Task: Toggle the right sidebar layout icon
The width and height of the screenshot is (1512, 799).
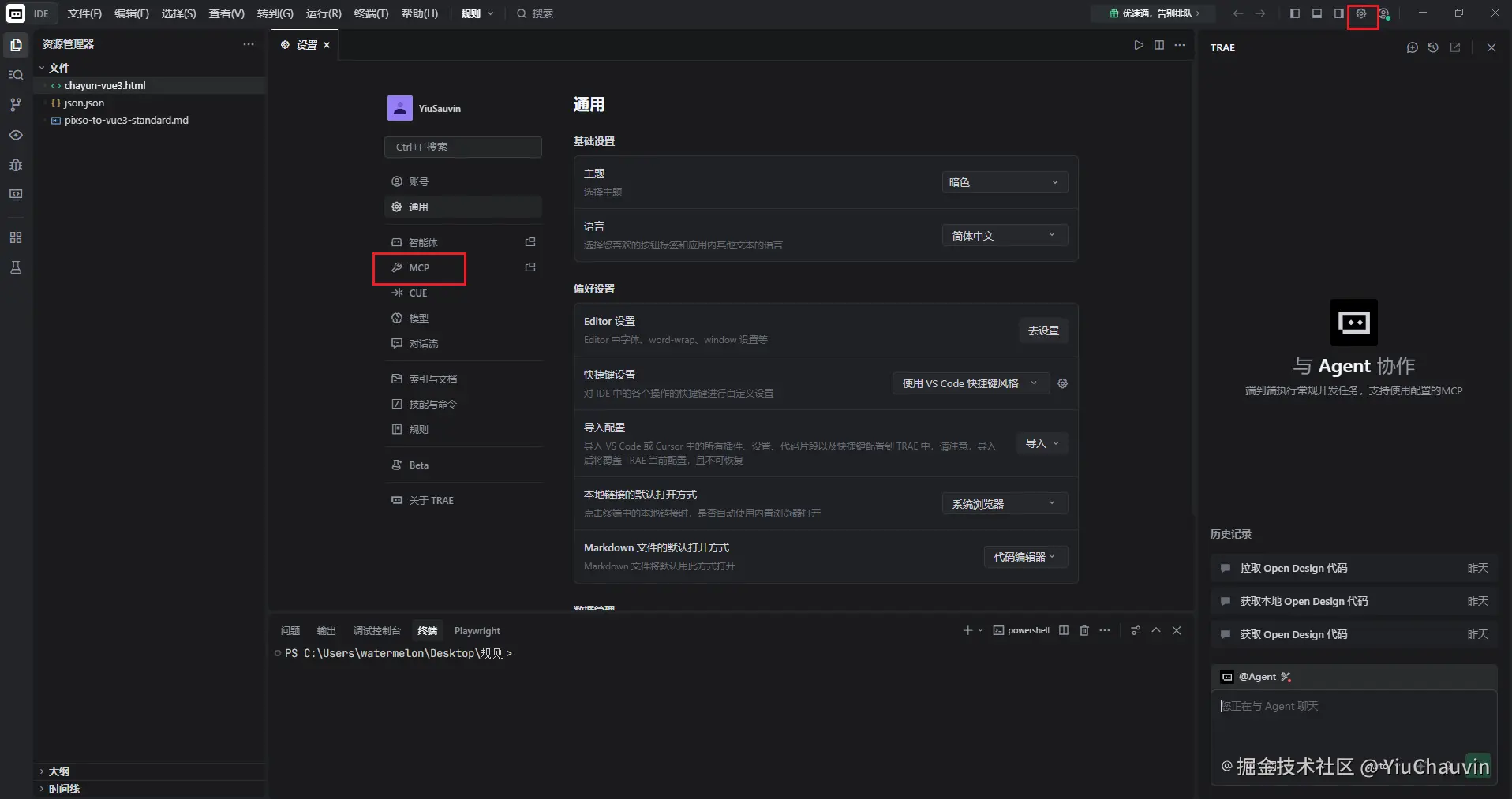Action: pos(1339,13)
